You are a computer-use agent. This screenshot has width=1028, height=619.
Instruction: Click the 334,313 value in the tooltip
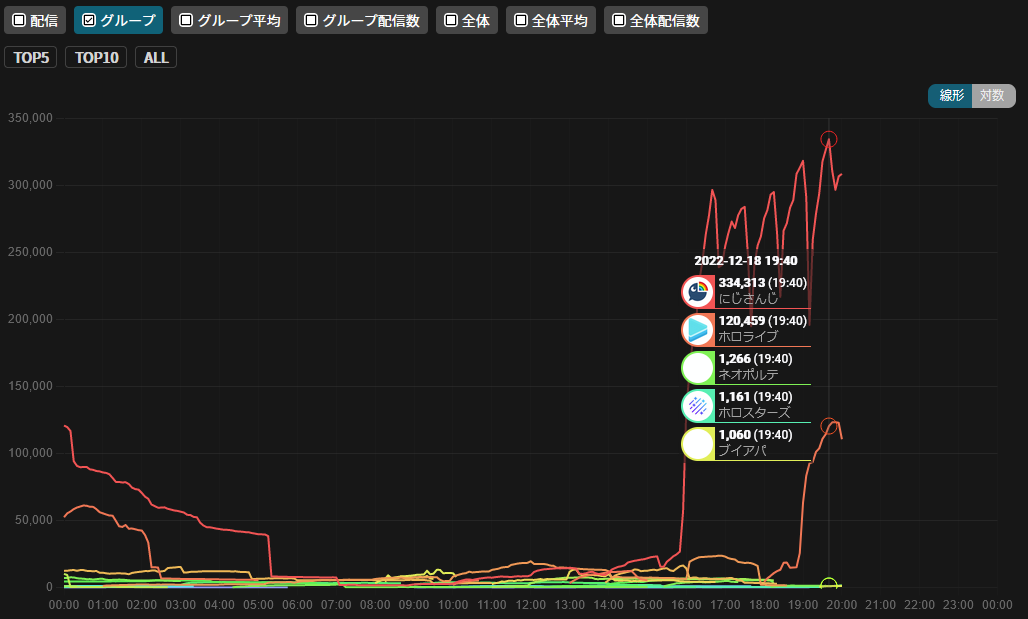[741, 283]
